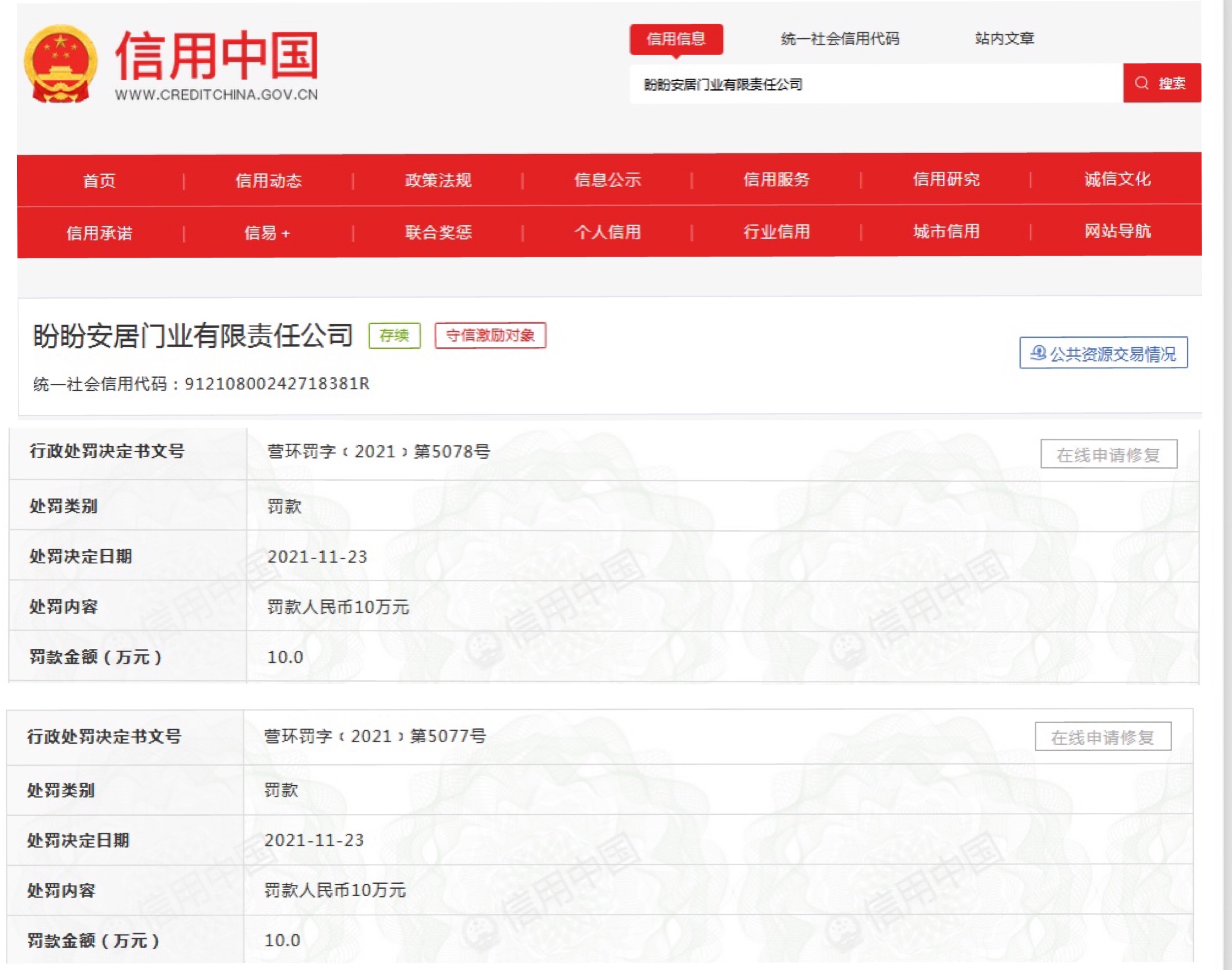Click date 2021-11-23 in the 第5078号 record
The image size is (1232, 970).
tap(317, 557)
